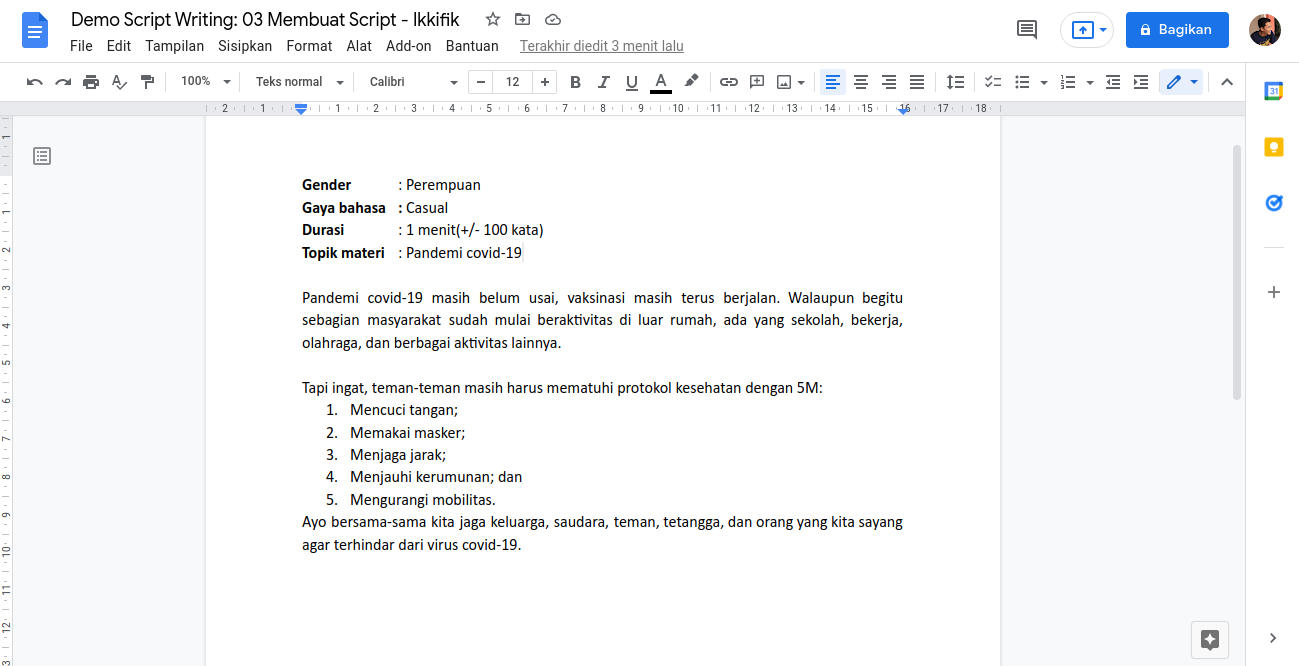Toggle italic formatting
Viewport: 1299px width, 666px height.
tap(603, 82)
